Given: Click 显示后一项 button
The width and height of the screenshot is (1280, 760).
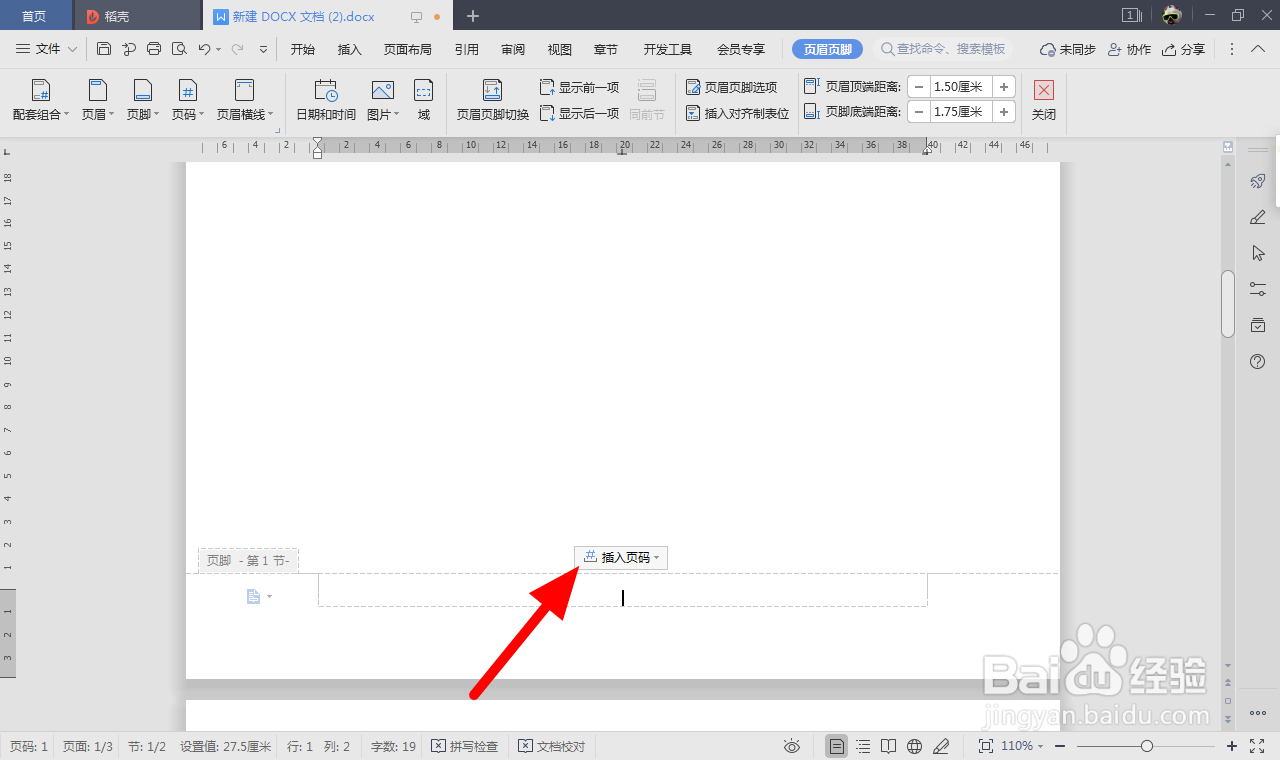Looking at the screenshot, I should [x=580, y=113].
